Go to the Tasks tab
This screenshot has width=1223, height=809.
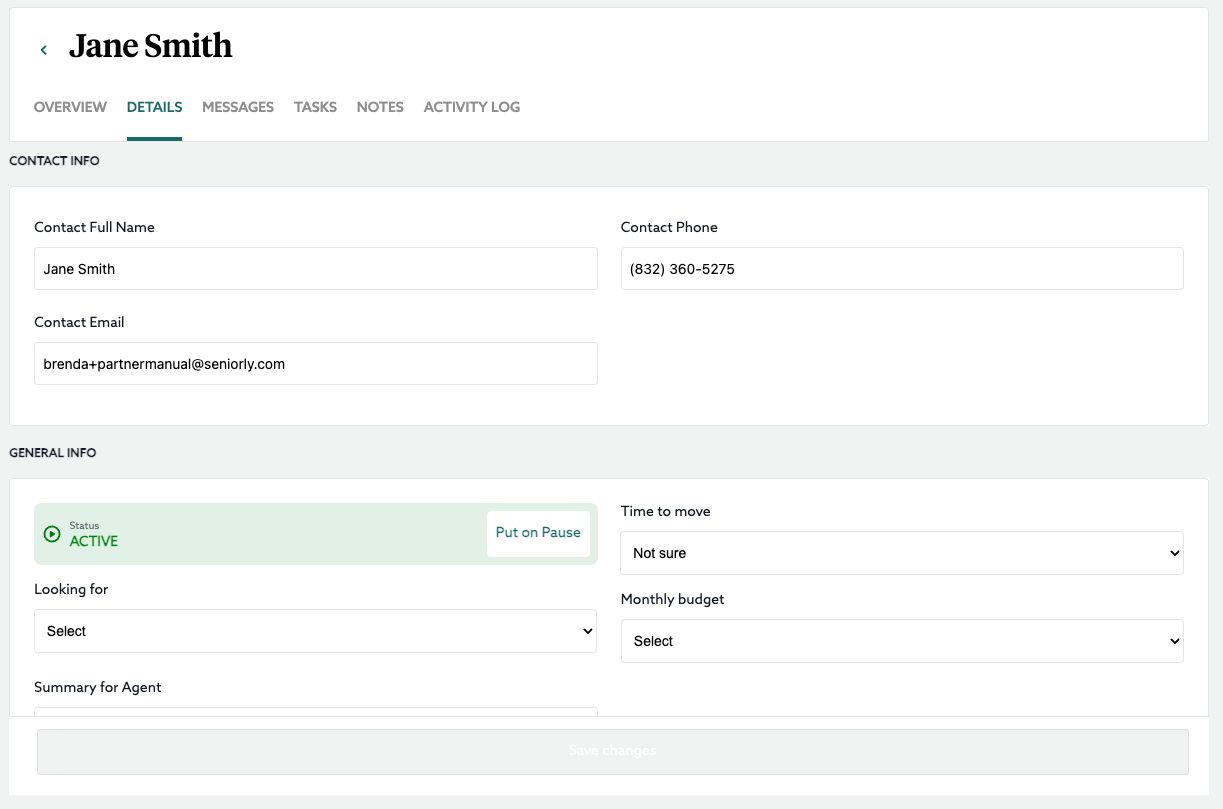click(x=315, y=107)
